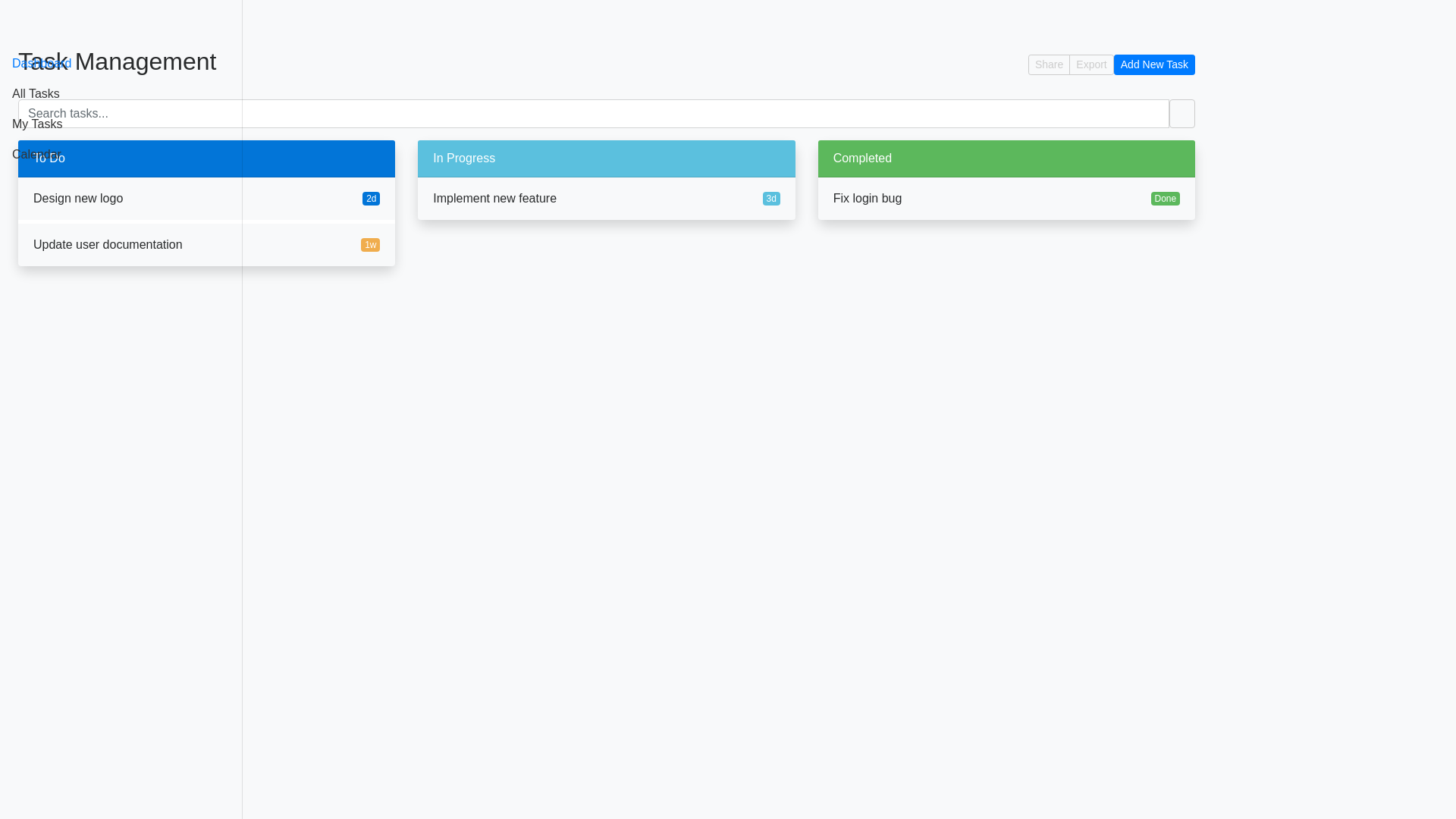Screen dimensions: 1456x819
Task: Click the search button beside the search field
Action: (1182, 114)
